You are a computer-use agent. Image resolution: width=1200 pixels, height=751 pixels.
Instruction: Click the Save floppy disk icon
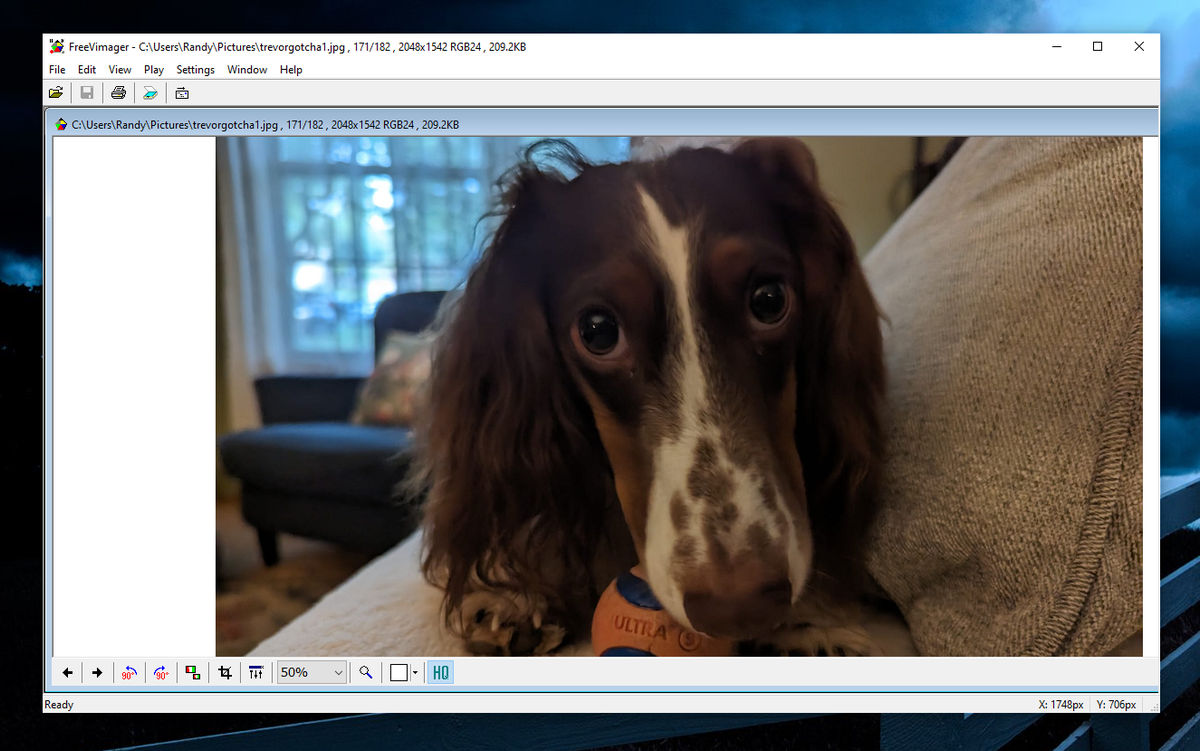click(87, 93)
